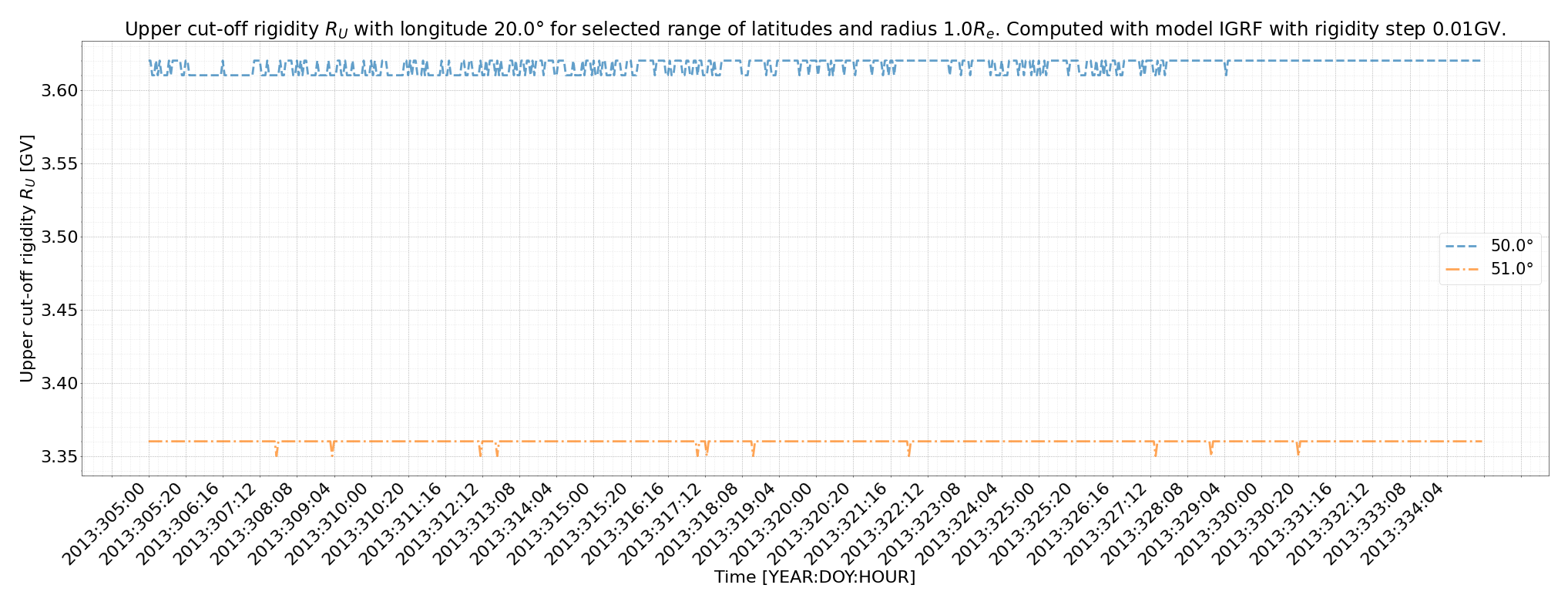Click the 51.0° legend entry label
The image size is (1568, 605).
point(1512,269)
